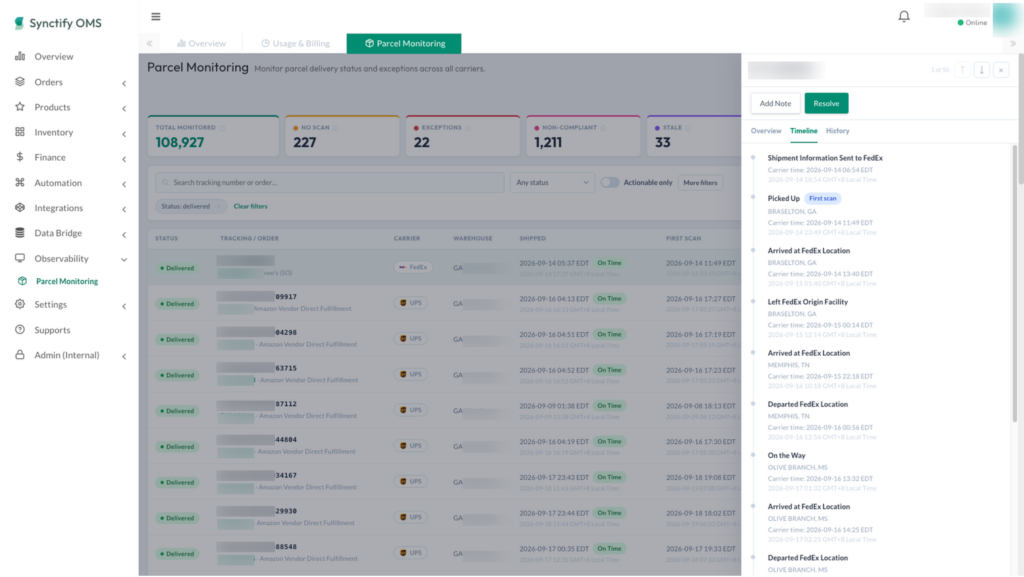Click the Admin lock icon

point(20,354)
